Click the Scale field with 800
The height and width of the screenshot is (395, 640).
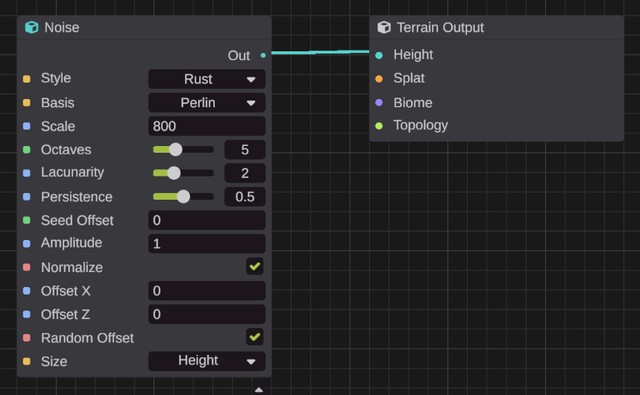207,126
